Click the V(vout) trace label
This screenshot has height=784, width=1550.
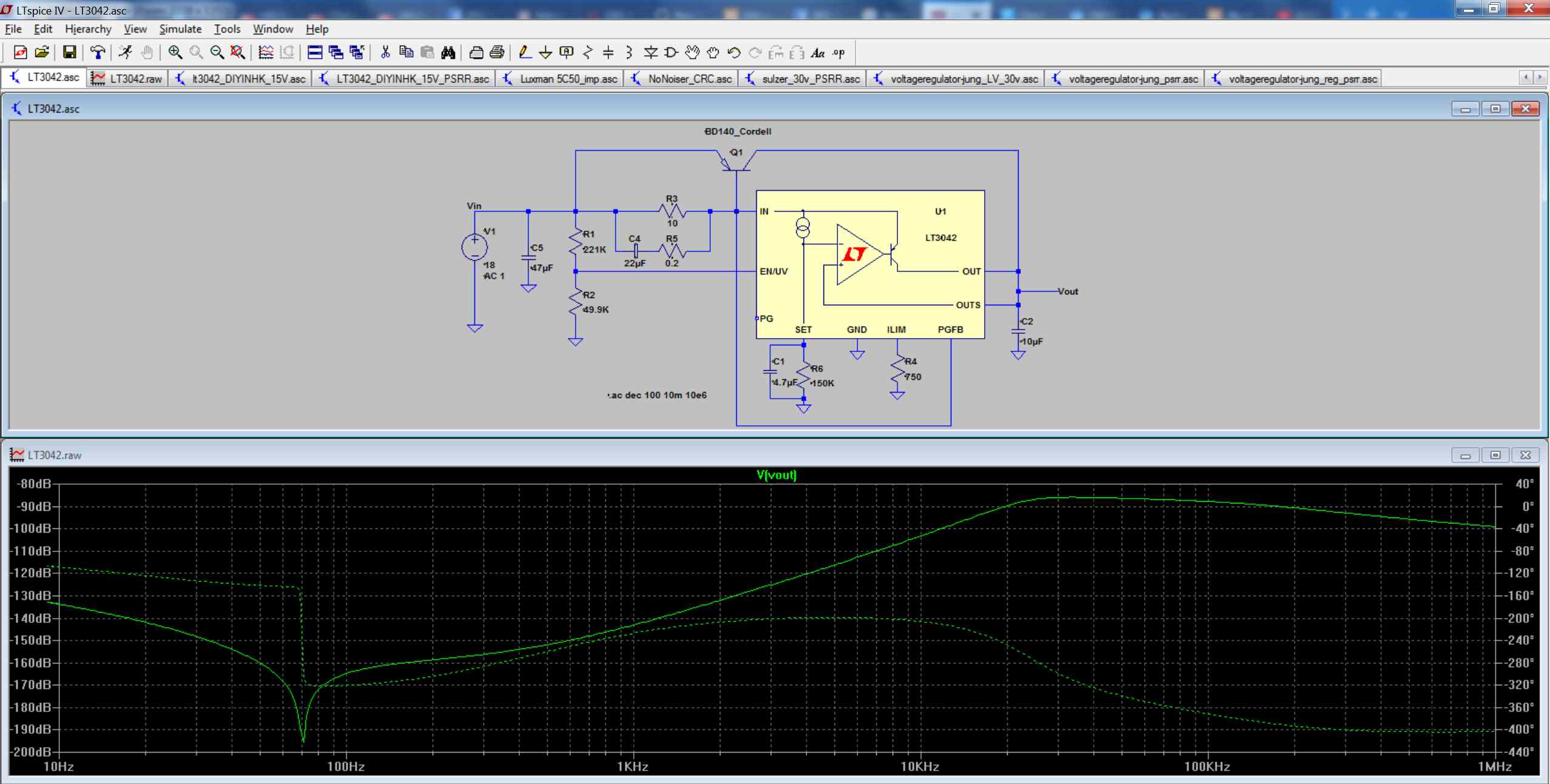tap(776, 475)
